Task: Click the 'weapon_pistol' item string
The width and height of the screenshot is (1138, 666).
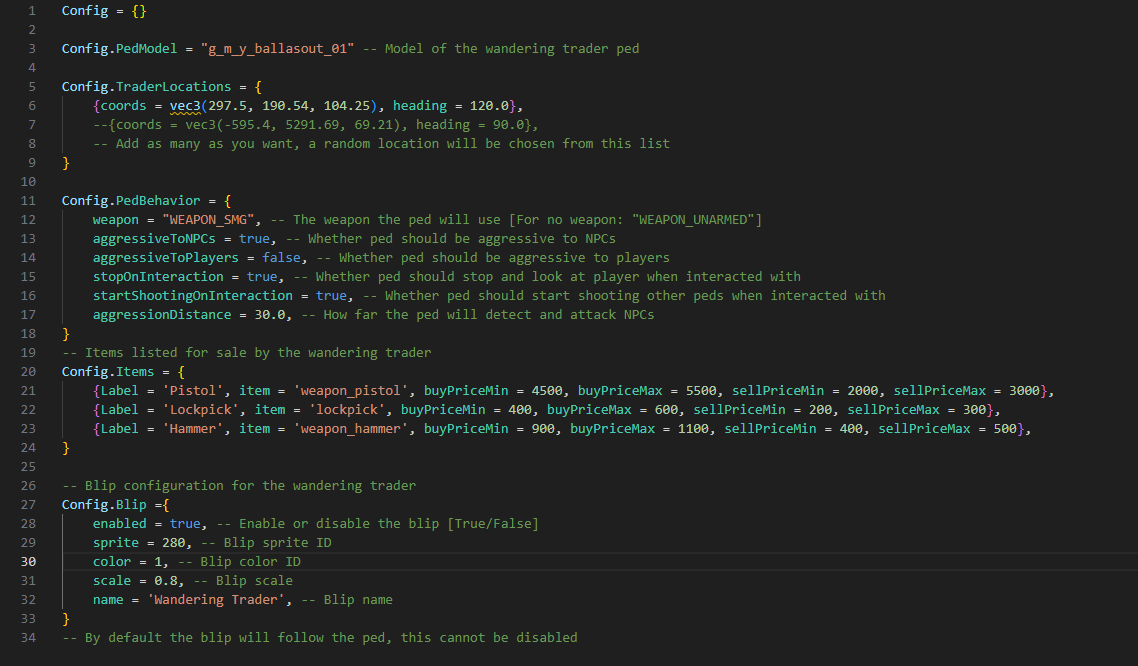Action: tap(351, 391)
